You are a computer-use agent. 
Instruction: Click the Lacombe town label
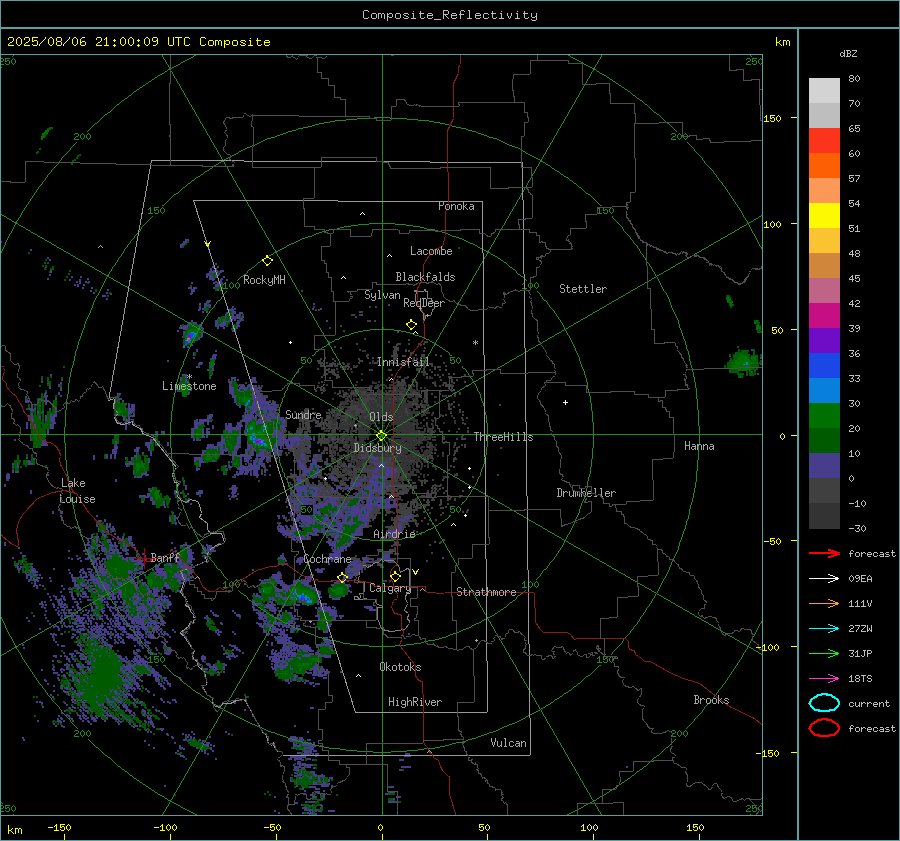[431, 251]
